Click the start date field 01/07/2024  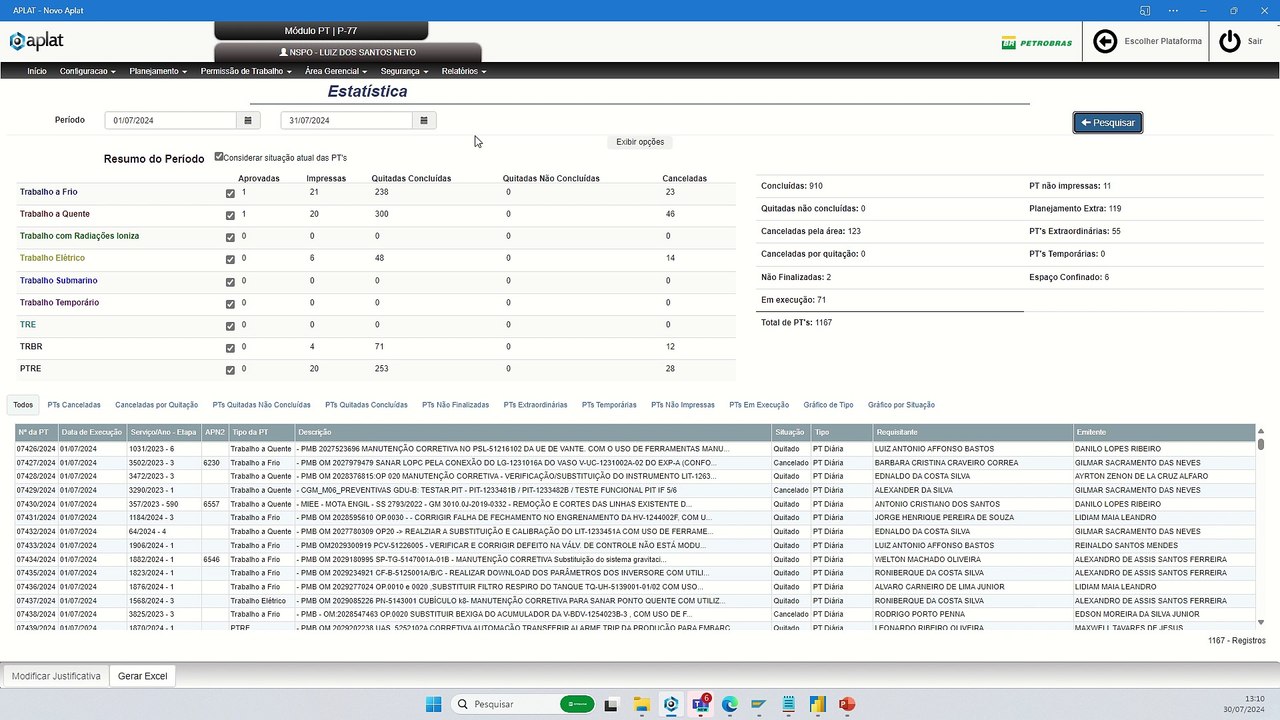coord(170,120)
